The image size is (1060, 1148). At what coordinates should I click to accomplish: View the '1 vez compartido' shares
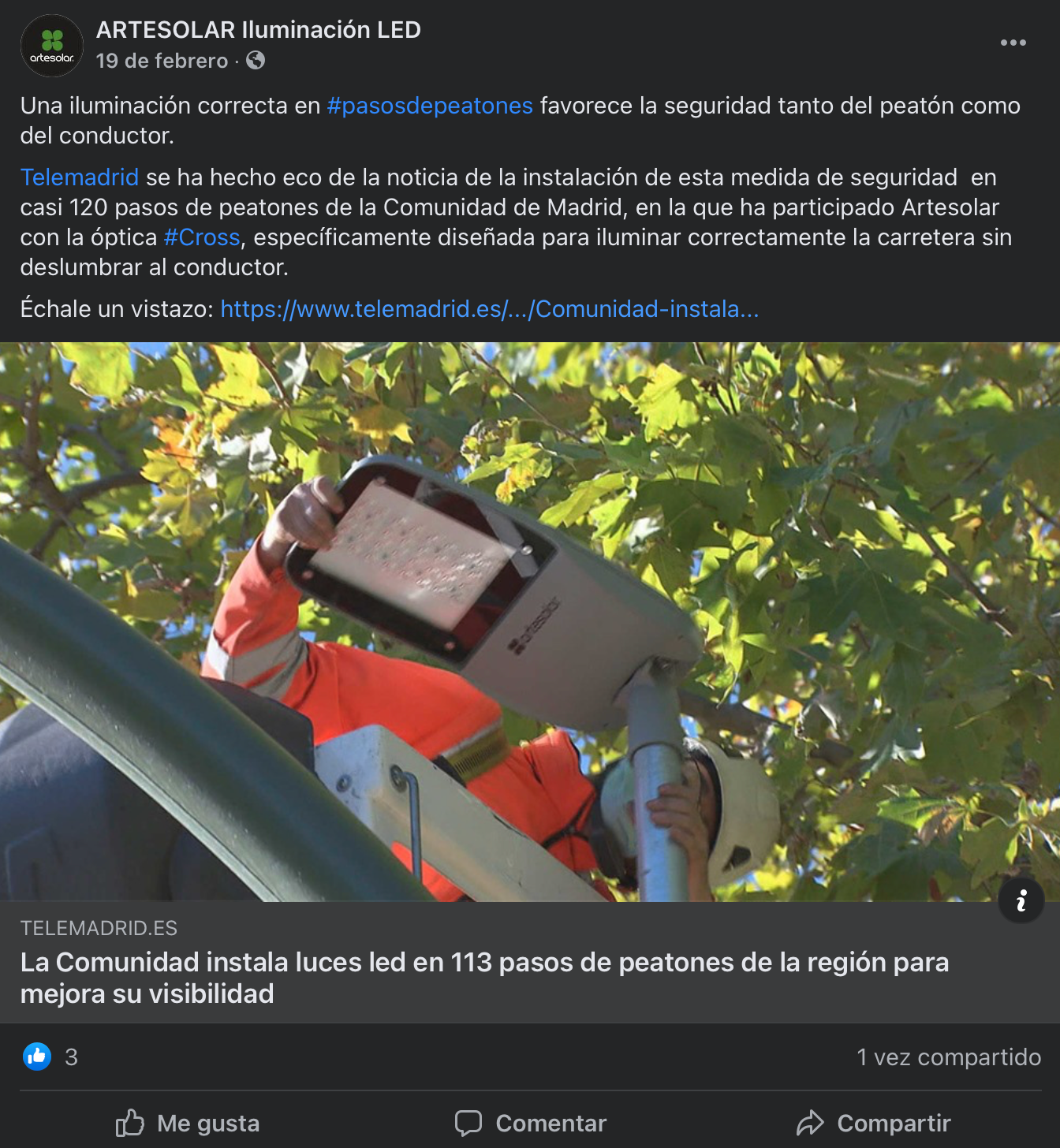click(949, 1057)
